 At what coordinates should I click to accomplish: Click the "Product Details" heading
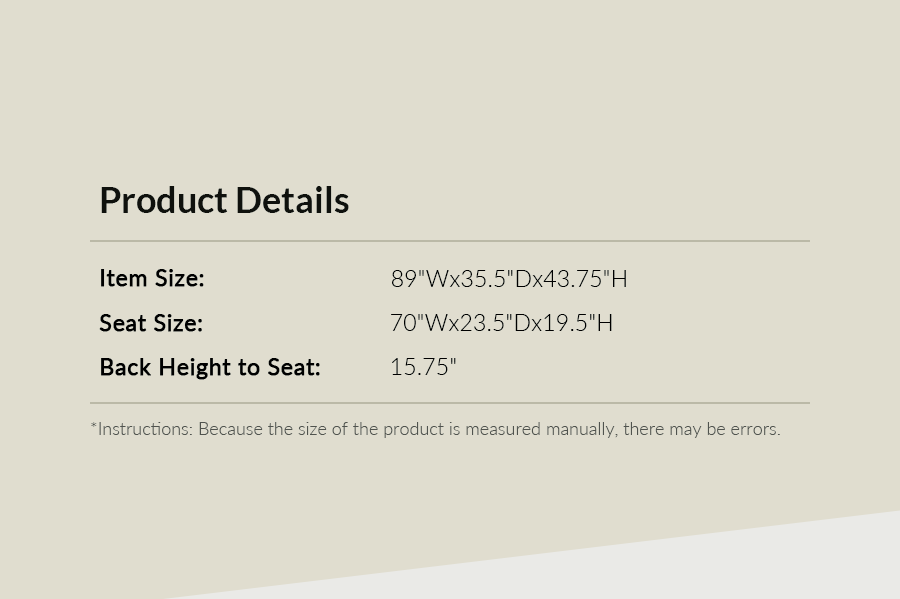[x=224, y=200]
